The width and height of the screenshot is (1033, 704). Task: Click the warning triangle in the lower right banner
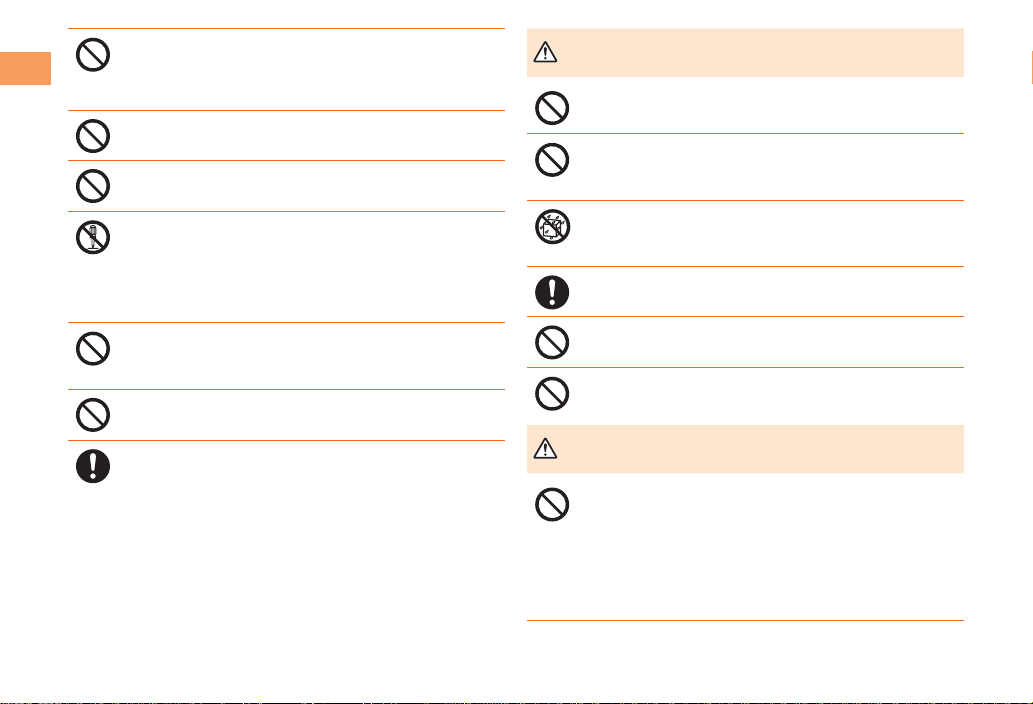pos(545,449)
